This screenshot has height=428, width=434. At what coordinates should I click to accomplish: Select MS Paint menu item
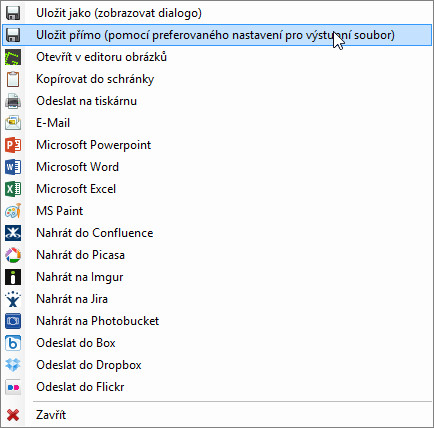(217, 211)
